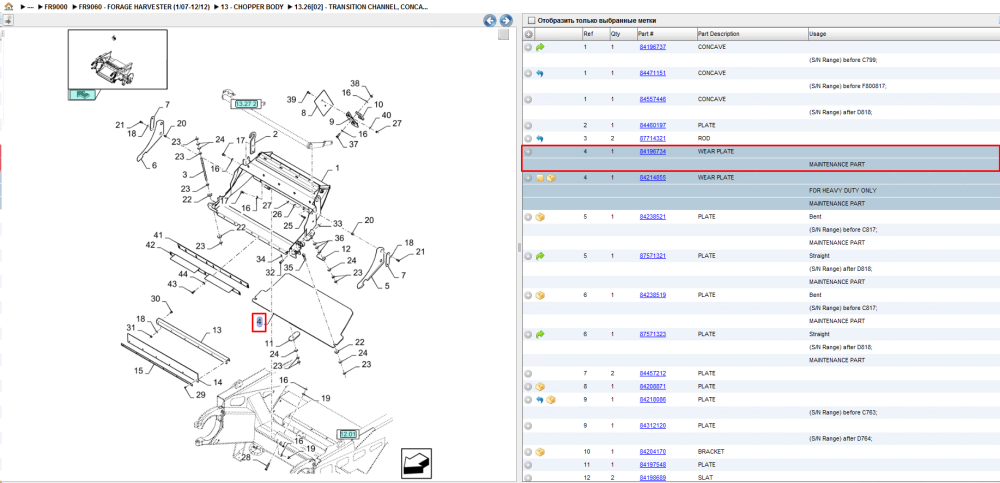Open the assembly overview thumbnail
The image size is (1000, 483).
117,59
